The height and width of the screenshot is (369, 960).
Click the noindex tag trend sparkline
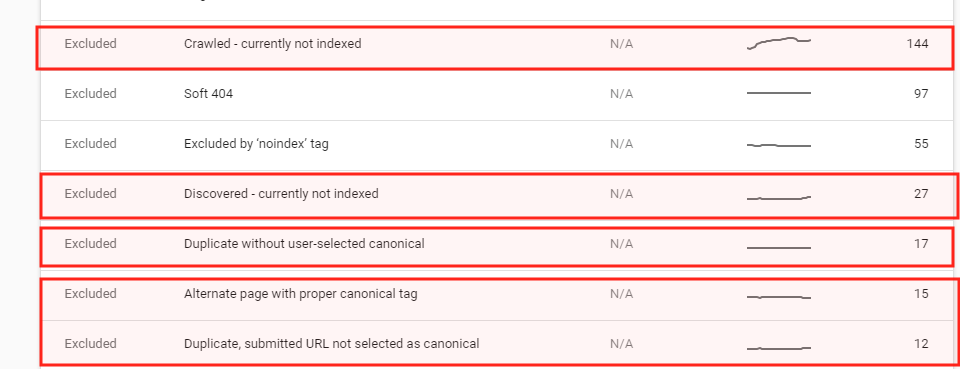(x=779, y=145)
